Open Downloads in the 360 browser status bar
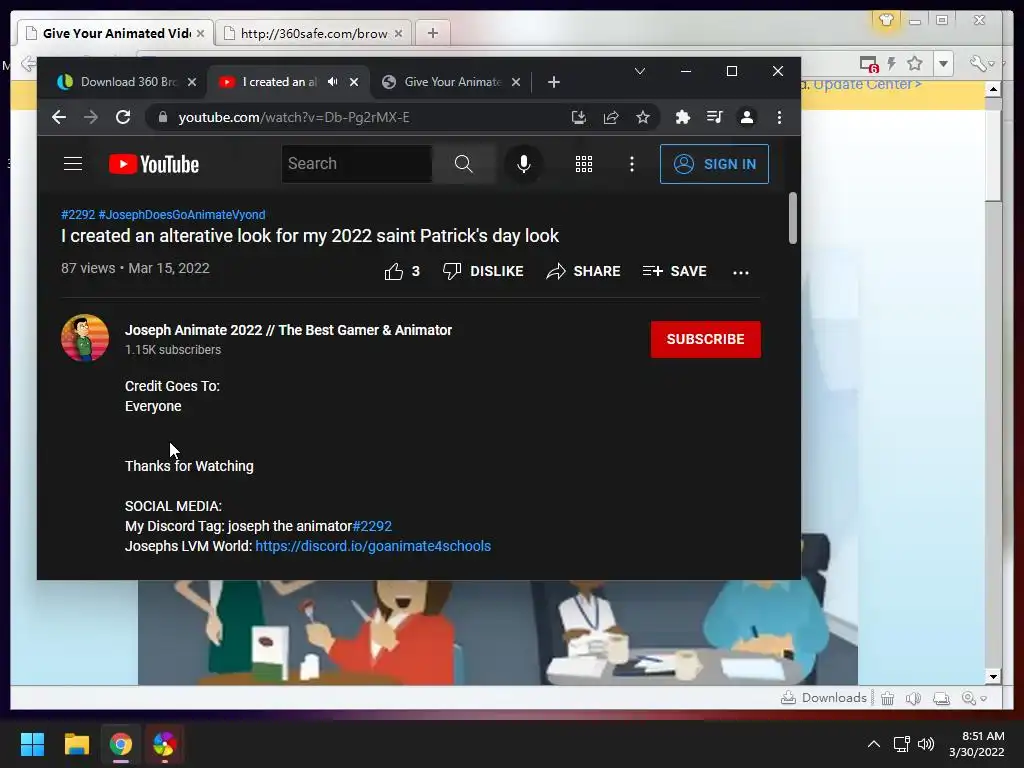The width and height of the screenshot is (1024, 768). [824, 697]
